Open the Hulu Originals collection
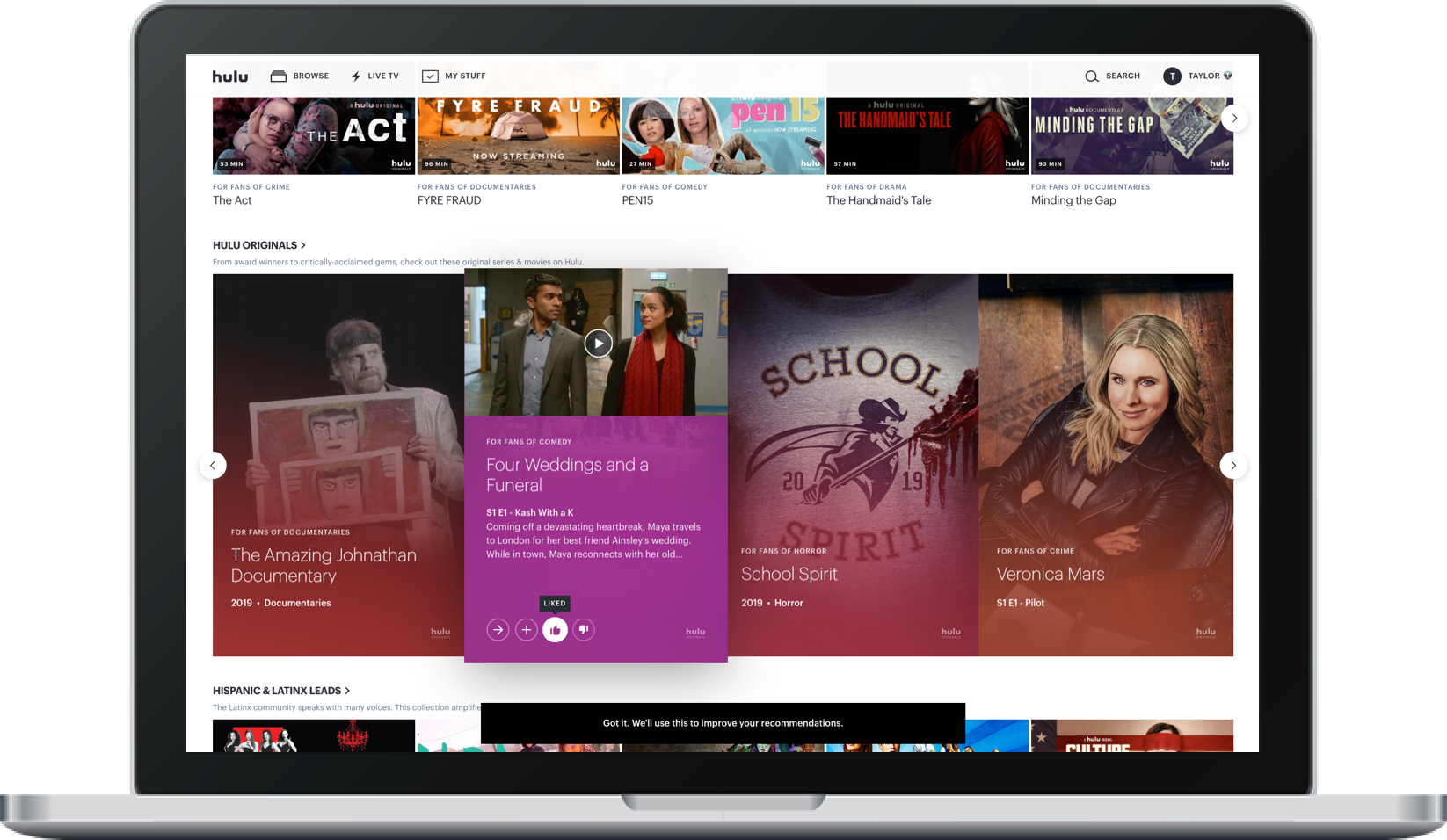 (259, 245)
